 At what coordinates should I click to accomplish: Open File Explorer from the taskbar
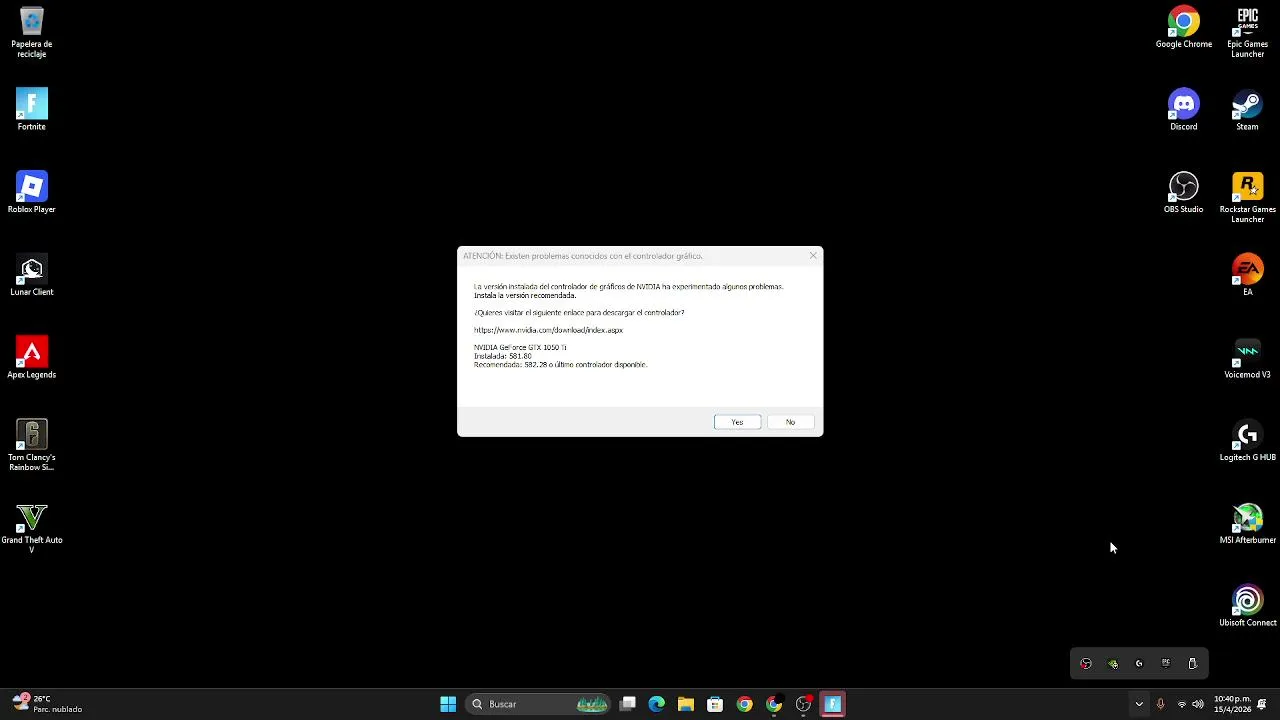point(686,704)
